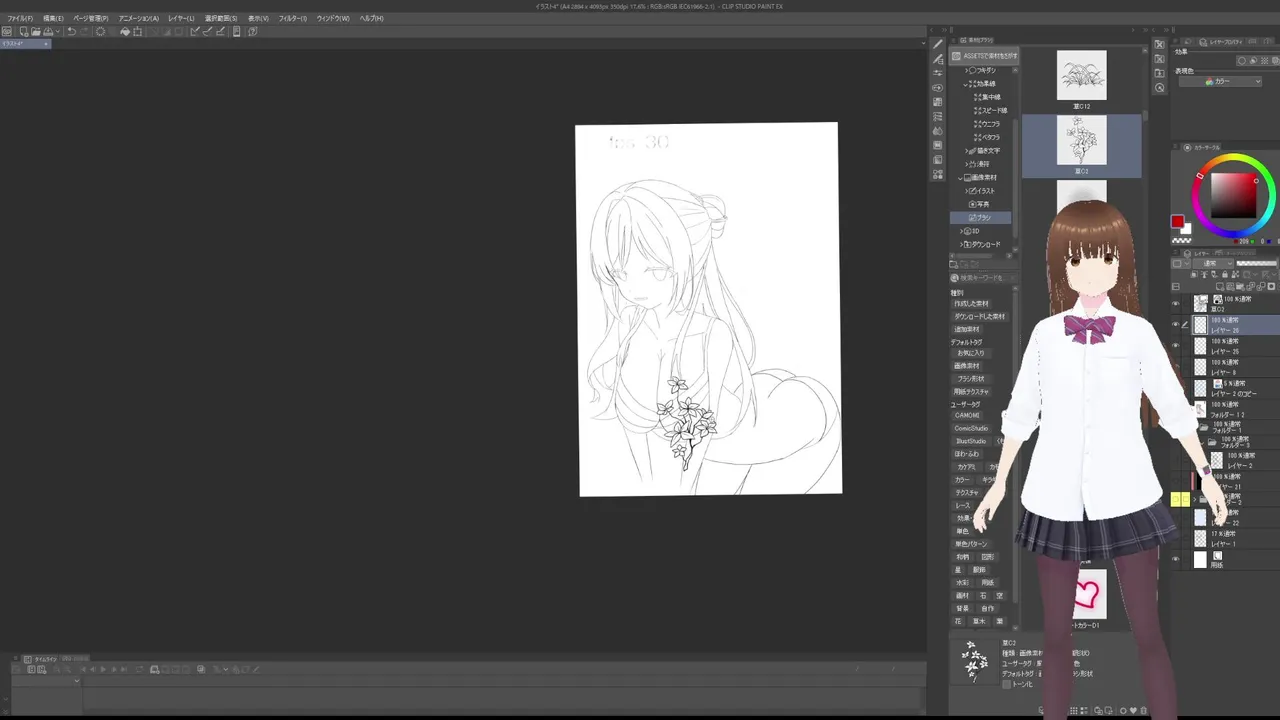Filter by ダウンロードした素材 tag
Image resolution: width=1280 pixels, height=720 pixels.
pos(979,316)
